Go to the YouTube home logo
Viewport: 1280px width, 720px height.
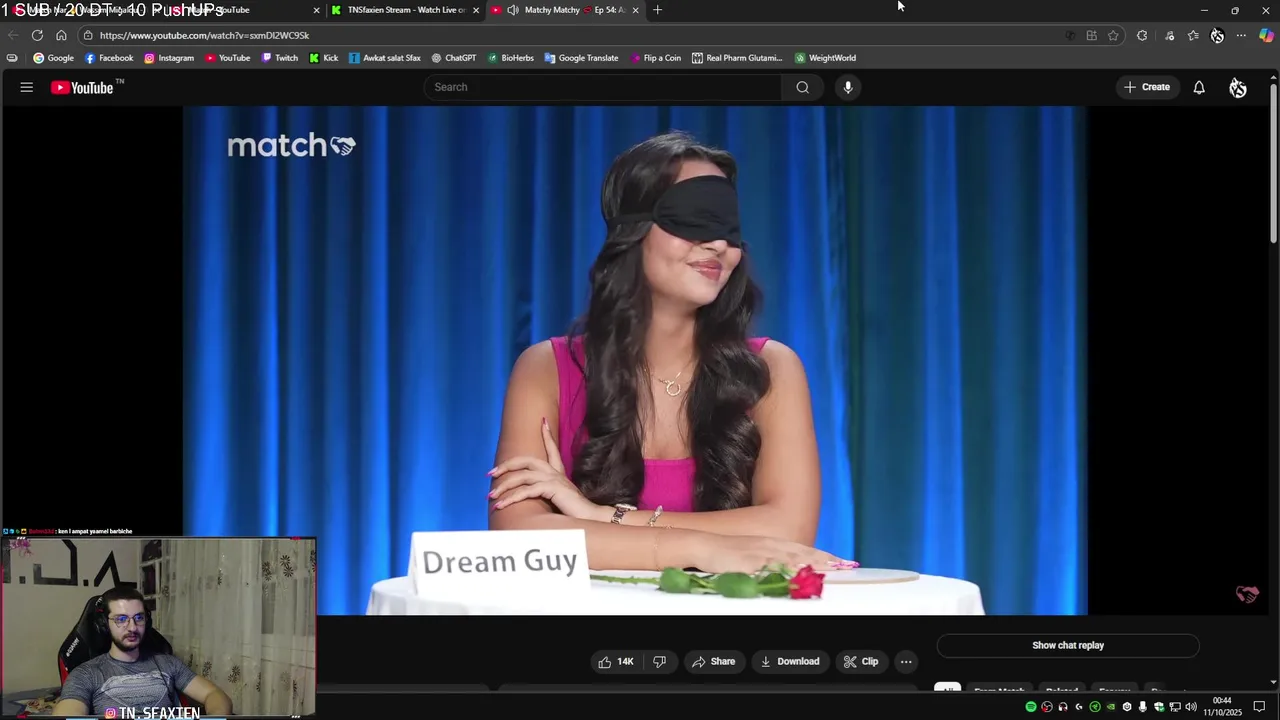pos(83,87)
